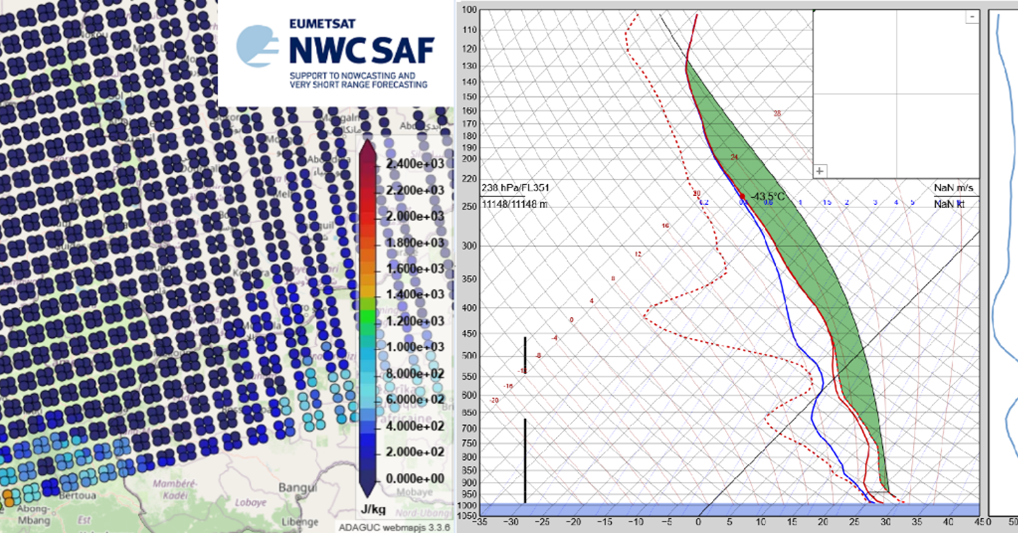This screenshot has height=533, width=1018.
Task: Click the NaN m/s wind speed readout
Action: (954, 187)
